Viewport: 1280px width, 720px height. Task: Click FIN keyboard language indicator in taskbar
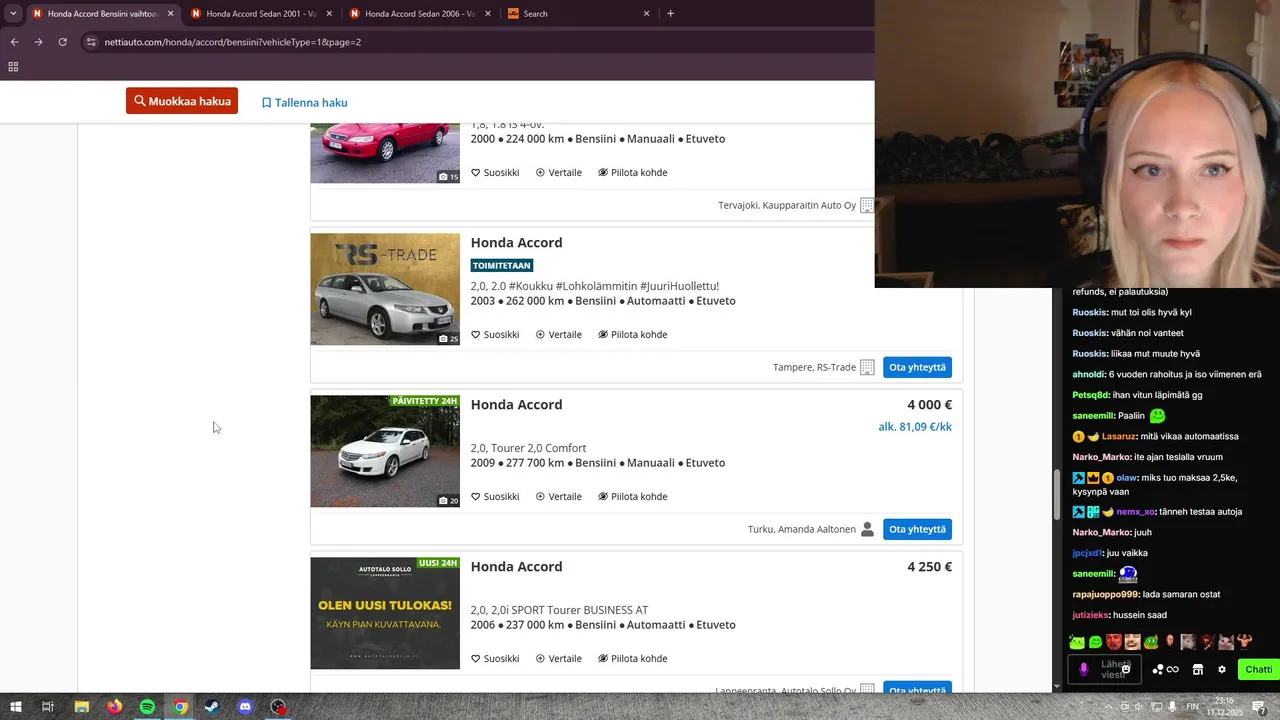tap(1192, 706)
